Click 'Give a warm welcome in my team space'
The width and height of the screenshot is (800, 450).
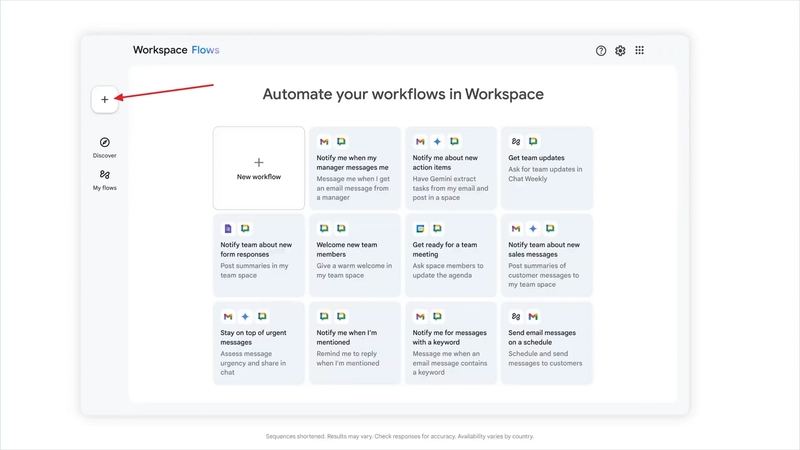click(354, 270)
